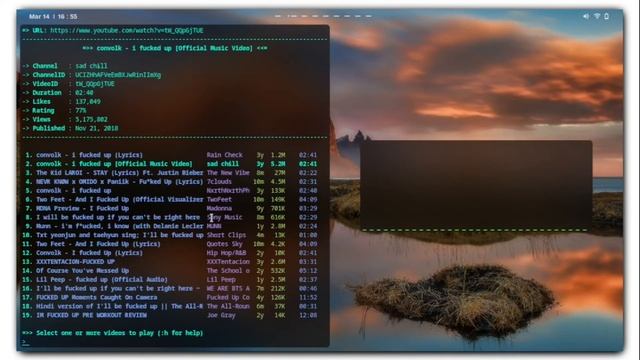Select highlighted result 2 Official Music Video title
The width and height of the screenshot is (640, 360).
pos(114,164)
